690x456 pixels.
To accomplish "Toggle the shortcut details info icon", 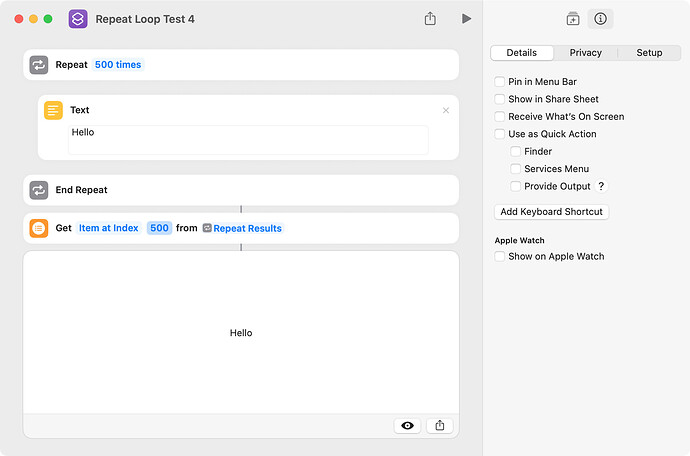I will (x=600, y=19).
